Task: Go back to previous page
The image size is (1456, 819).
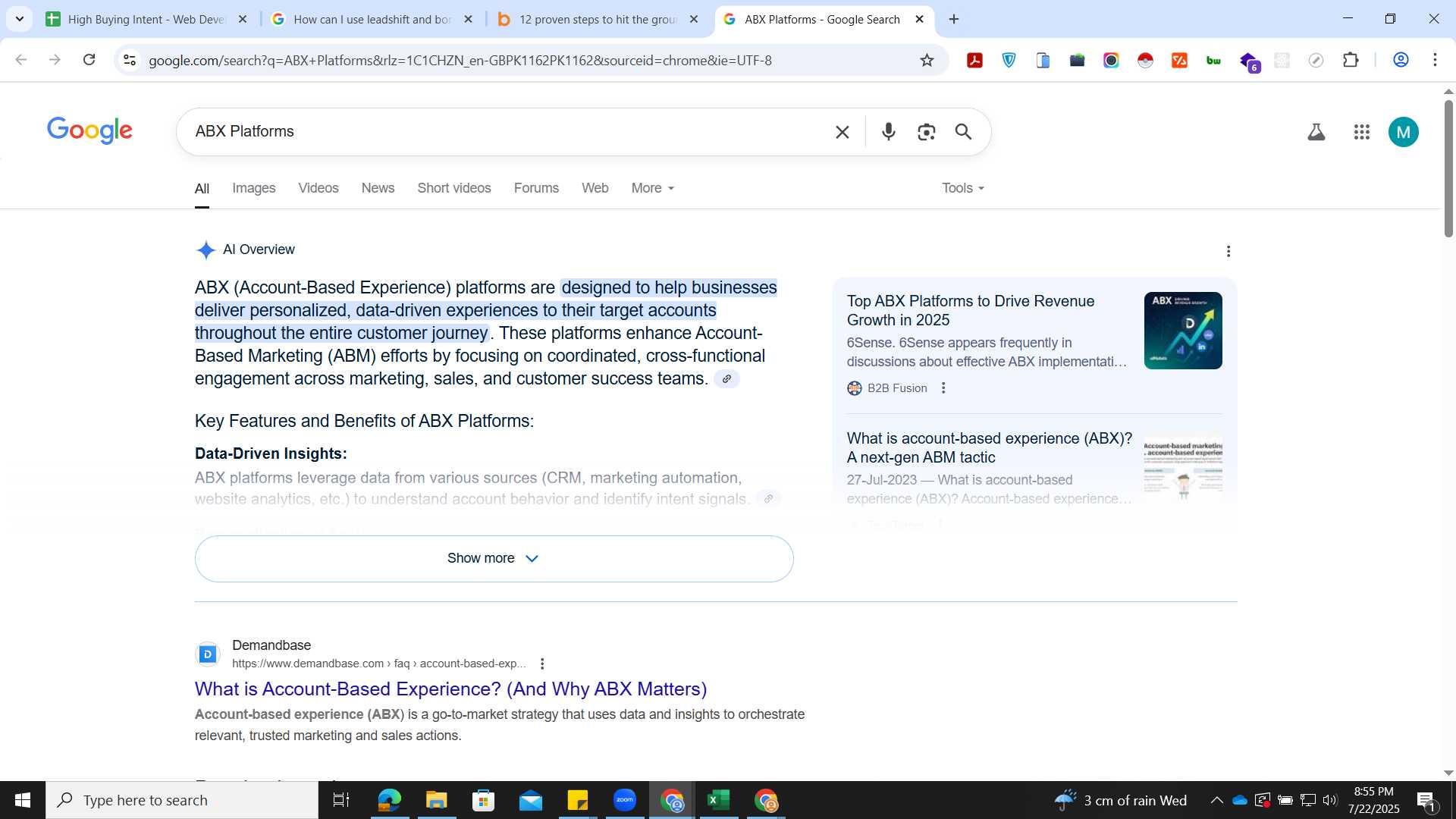Action: tap(21, 60)
